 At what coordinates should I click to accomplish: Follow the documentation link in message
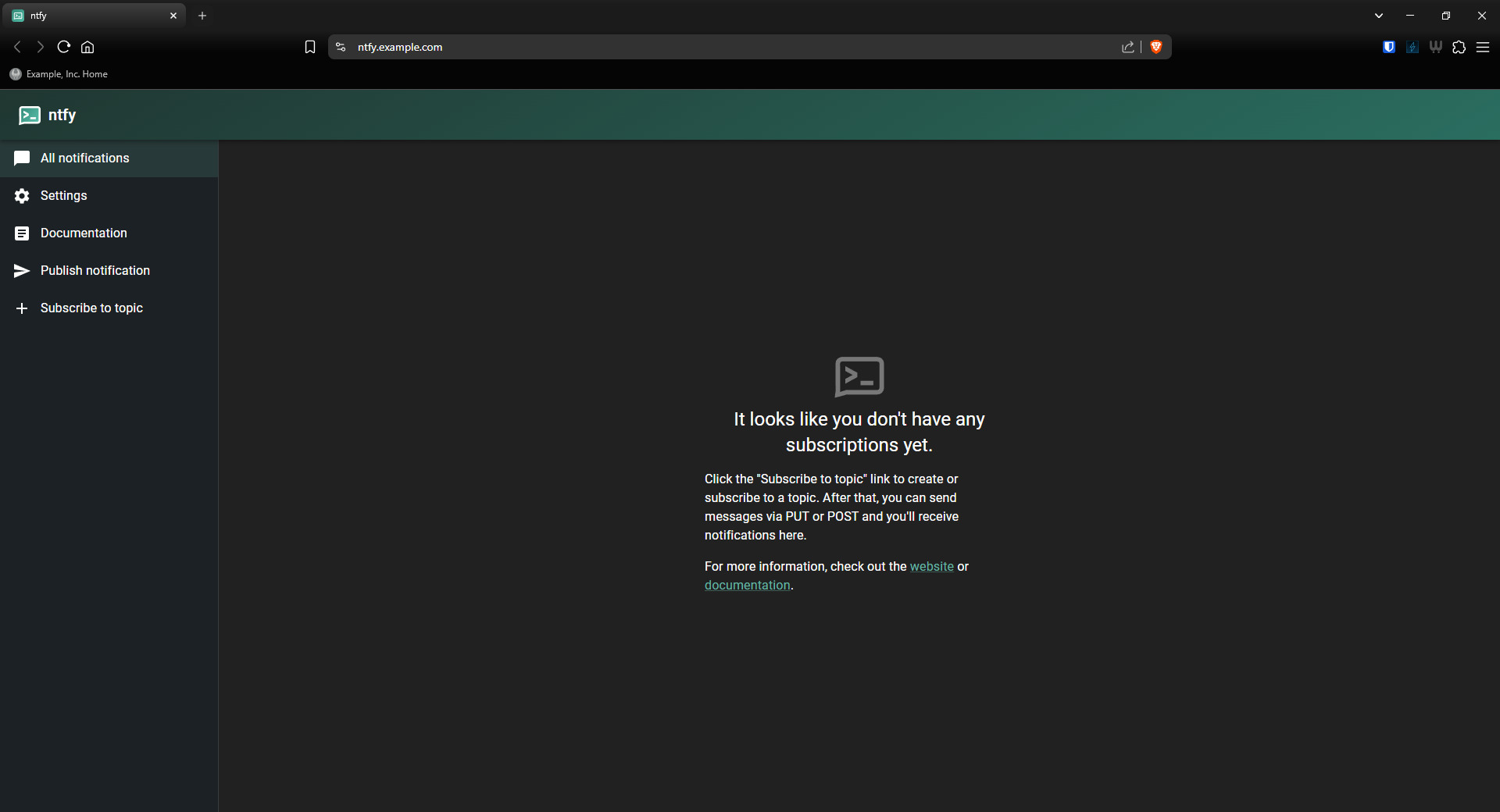747,586
